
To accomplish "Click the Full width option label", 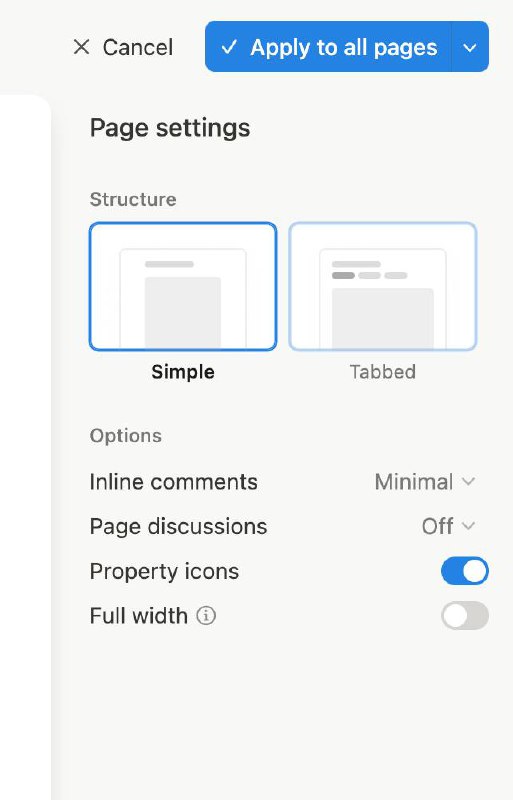I will (x=138, y=615).
